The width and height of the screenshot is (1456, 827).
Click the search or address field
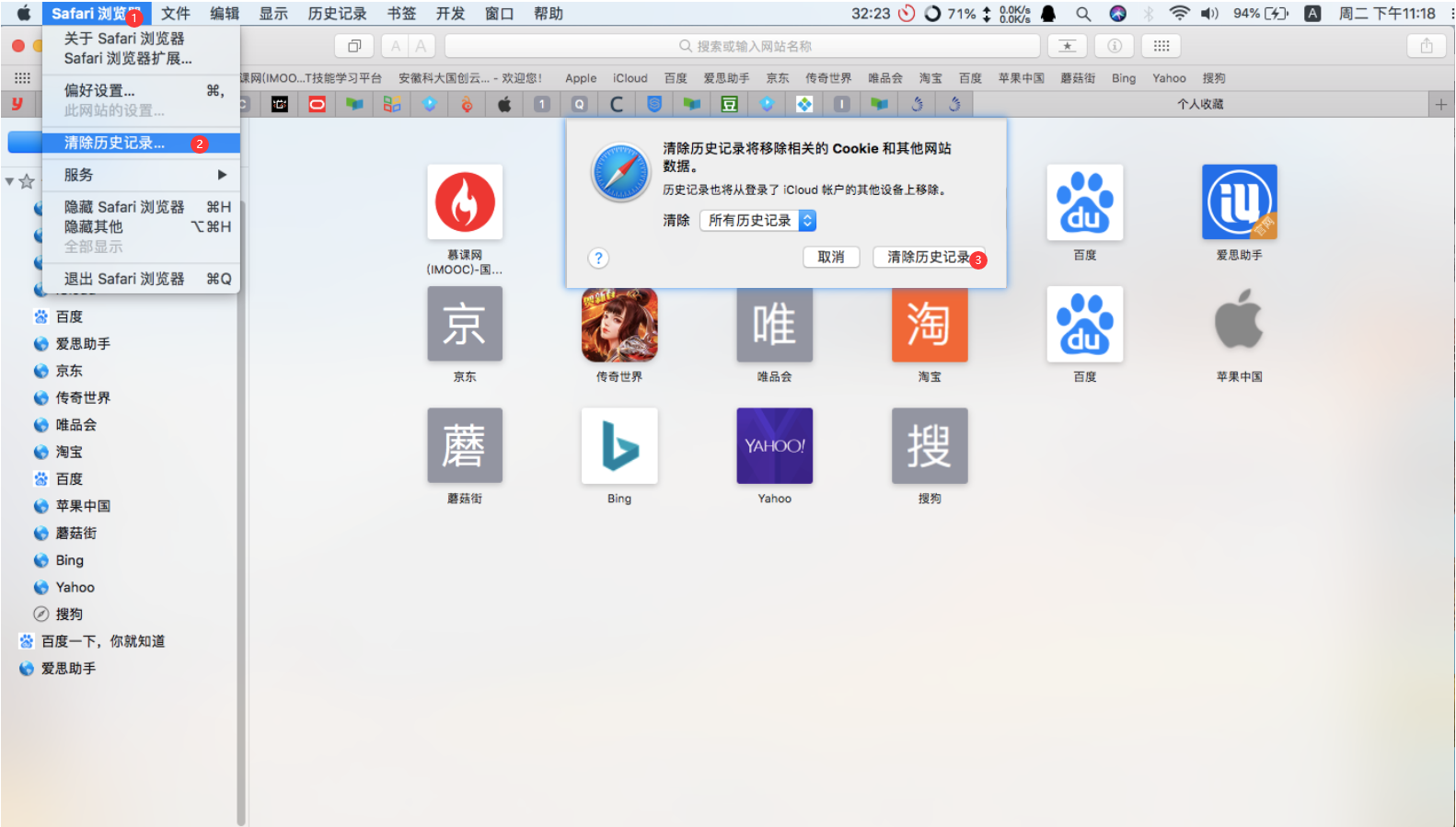tap(742, 46)
